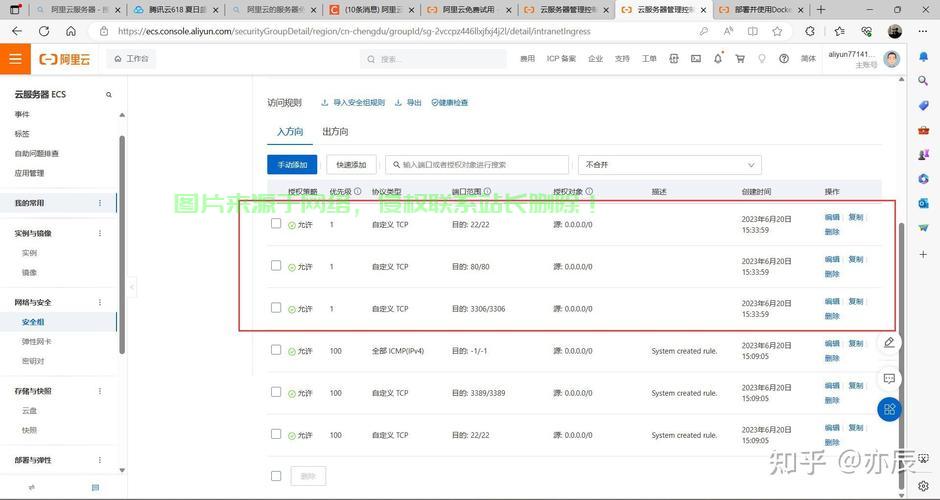Viewport: 940px width, 500px height.
Task: Open the blue floating apps grid button
Action: coord(889,409)
